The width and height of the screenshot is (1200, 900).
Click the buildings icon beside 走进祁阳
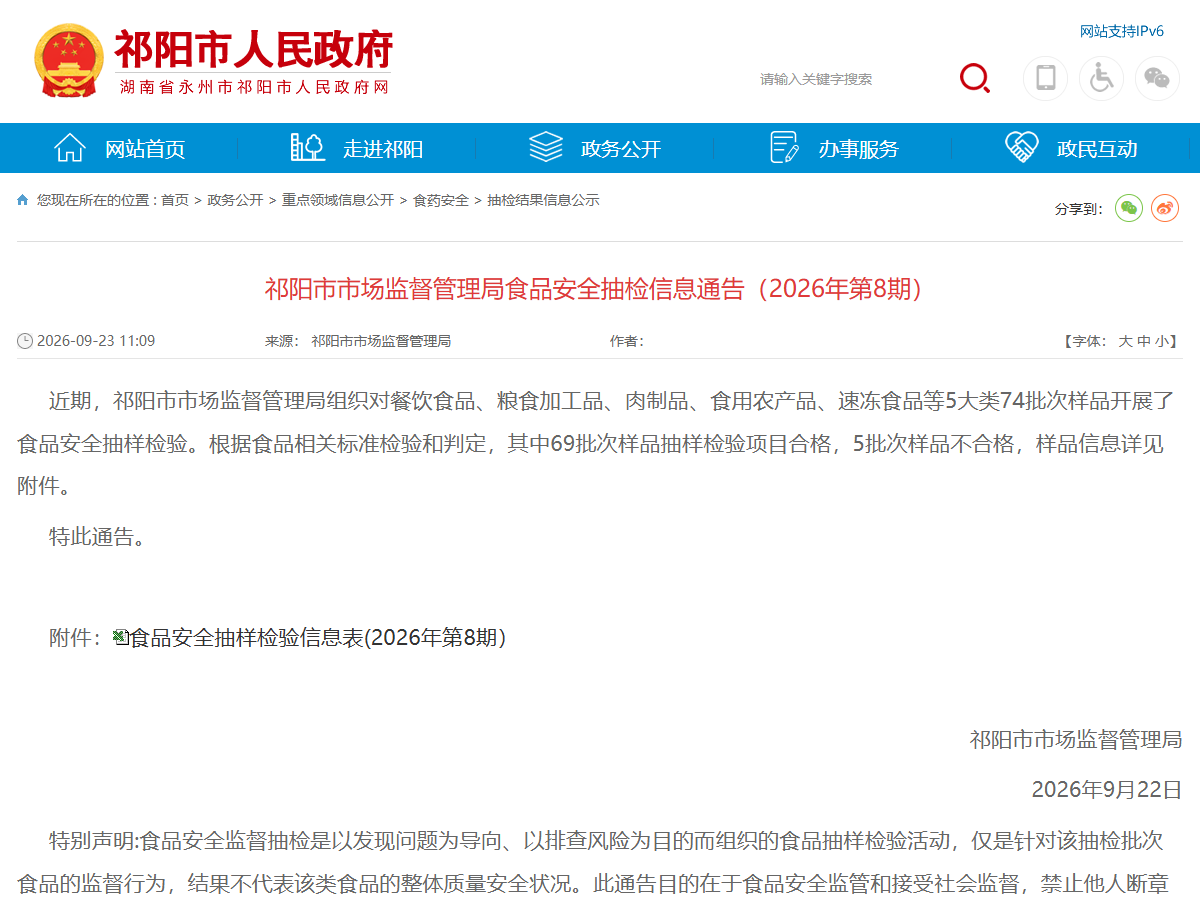pyautogui.click(x=308, y=147)
